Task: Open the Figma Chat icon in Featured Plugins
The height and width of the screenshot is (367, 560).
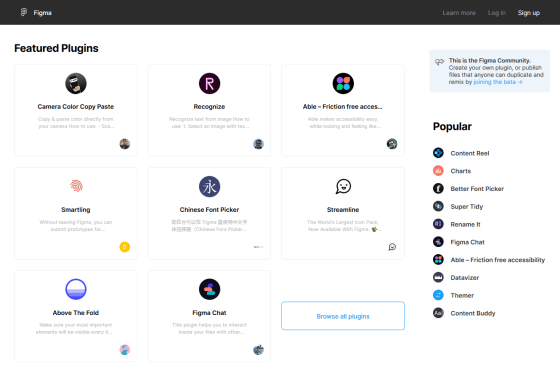Action: [x=209, y=289]
